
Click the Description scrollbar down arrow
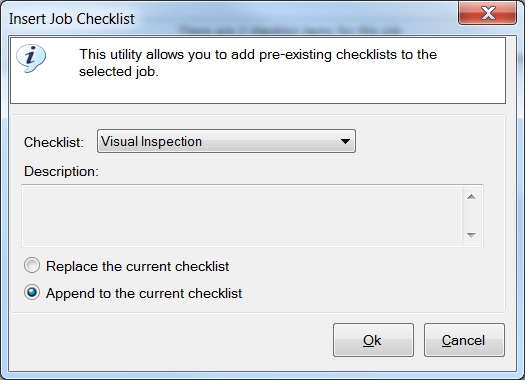click(471, 235)
